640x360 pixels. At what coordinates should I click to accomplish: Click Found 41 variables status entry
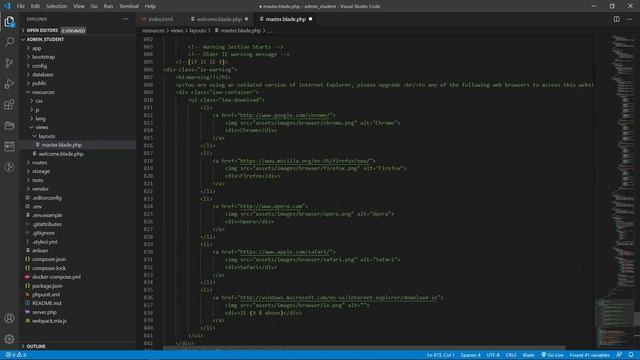point(589,355)
